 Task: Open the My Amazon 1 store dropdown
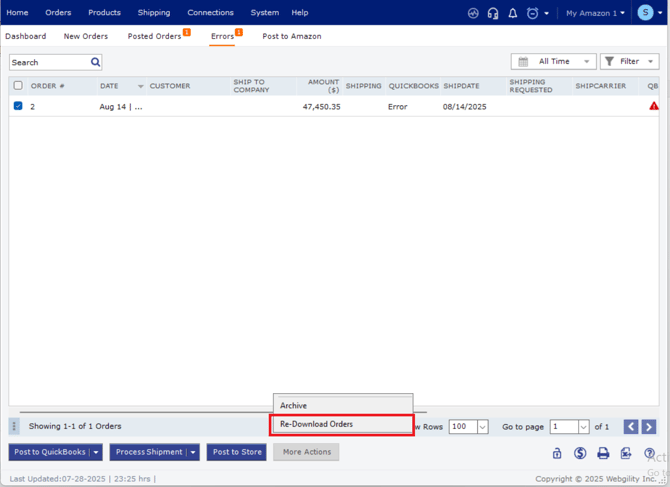(595, 13)
